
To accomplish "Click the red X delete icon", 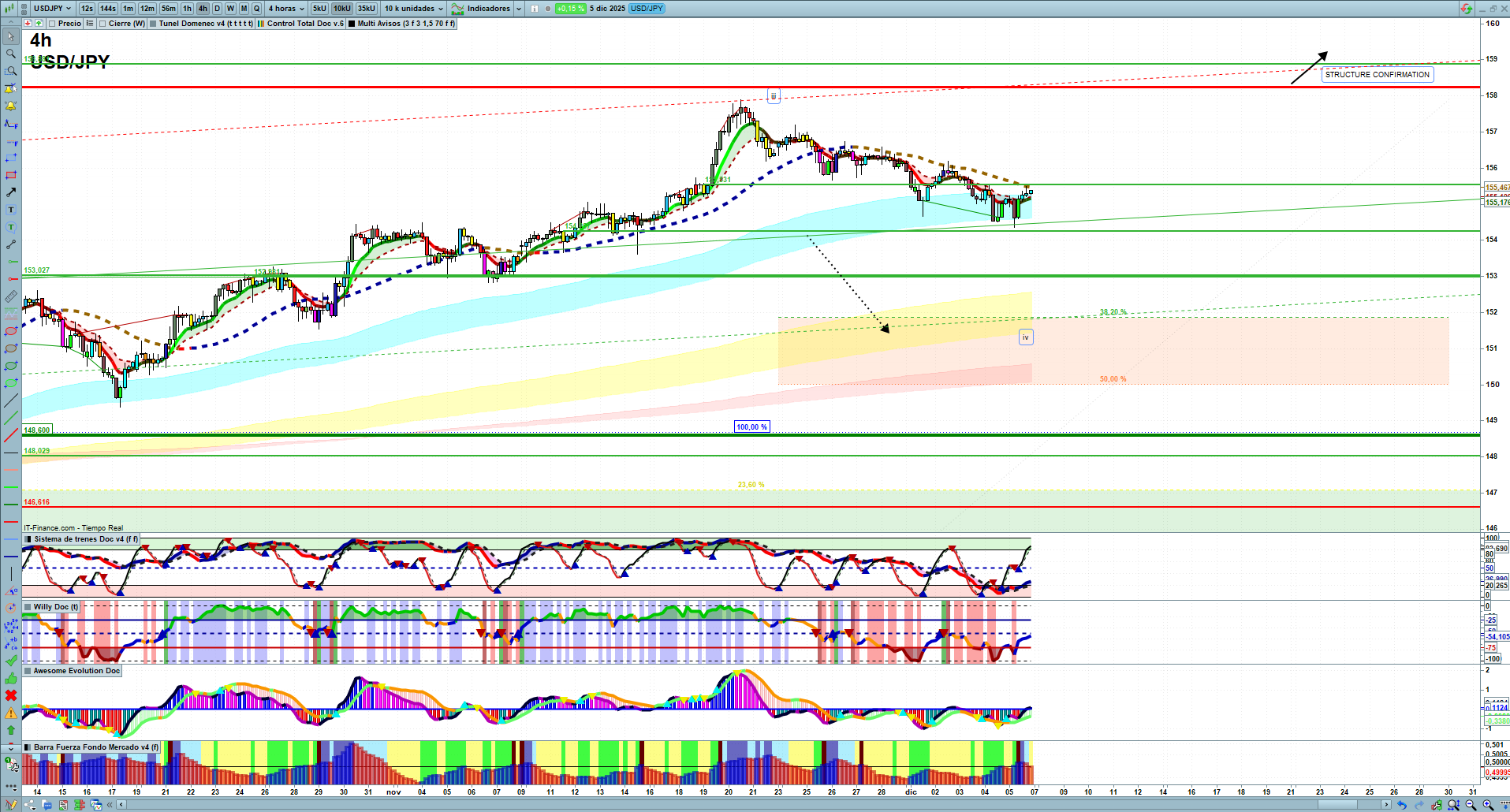I will pos(11,695).
